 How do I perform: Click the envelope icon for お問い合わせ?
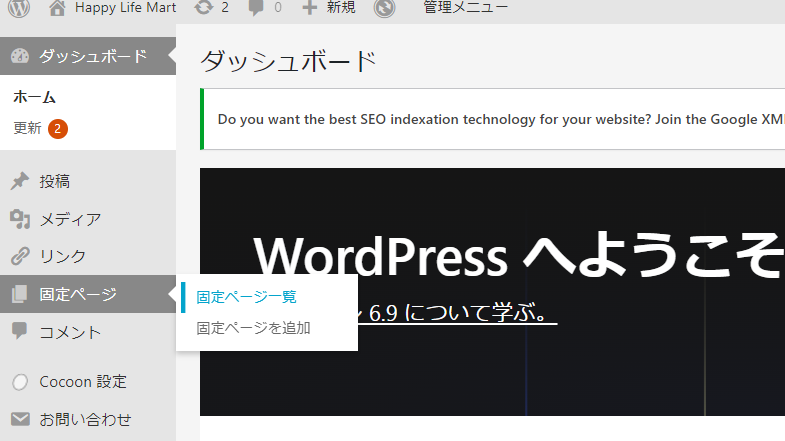click(19, 419)
